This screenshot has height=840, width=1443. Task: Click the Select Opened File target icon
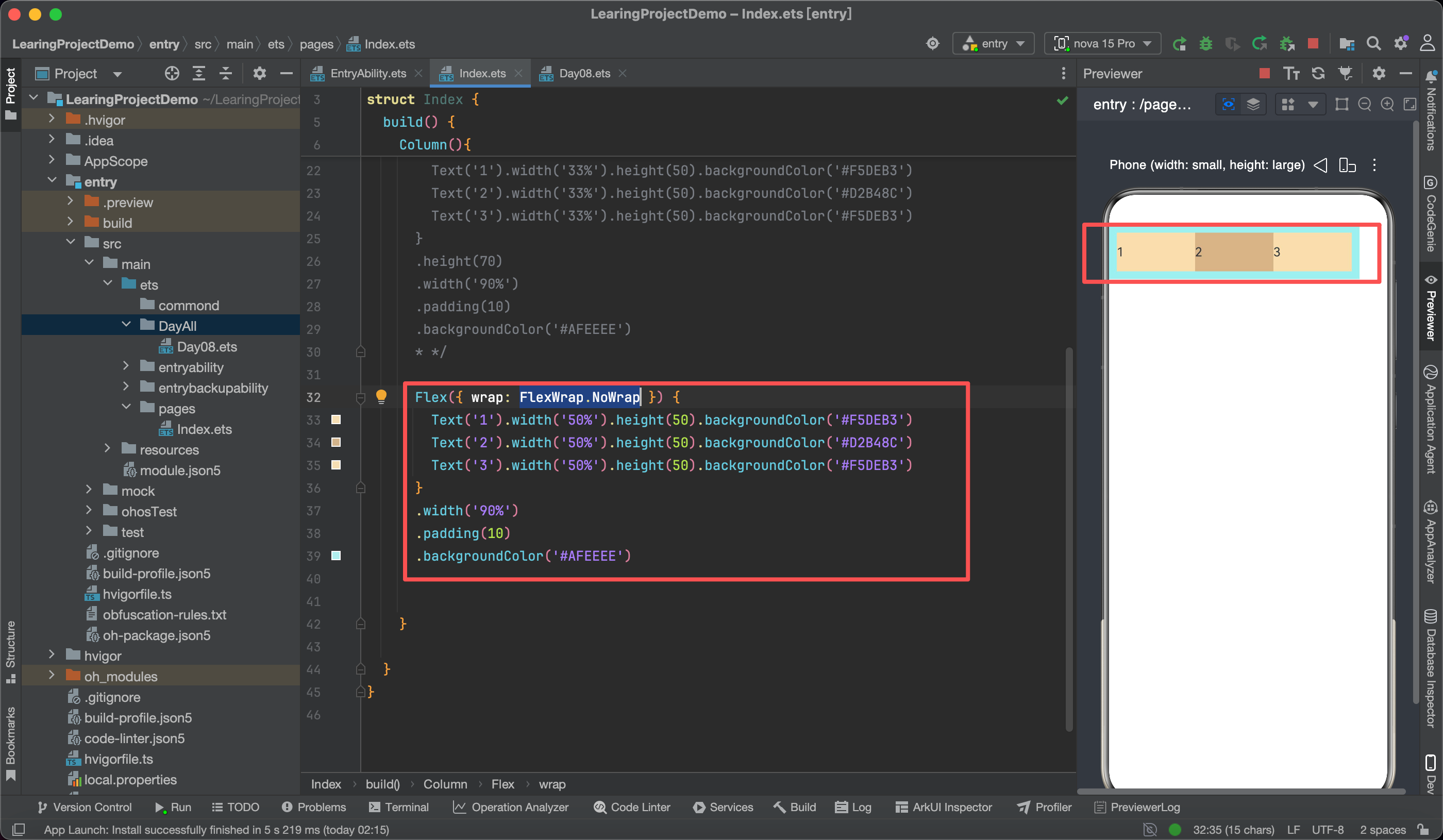point(172,73)
